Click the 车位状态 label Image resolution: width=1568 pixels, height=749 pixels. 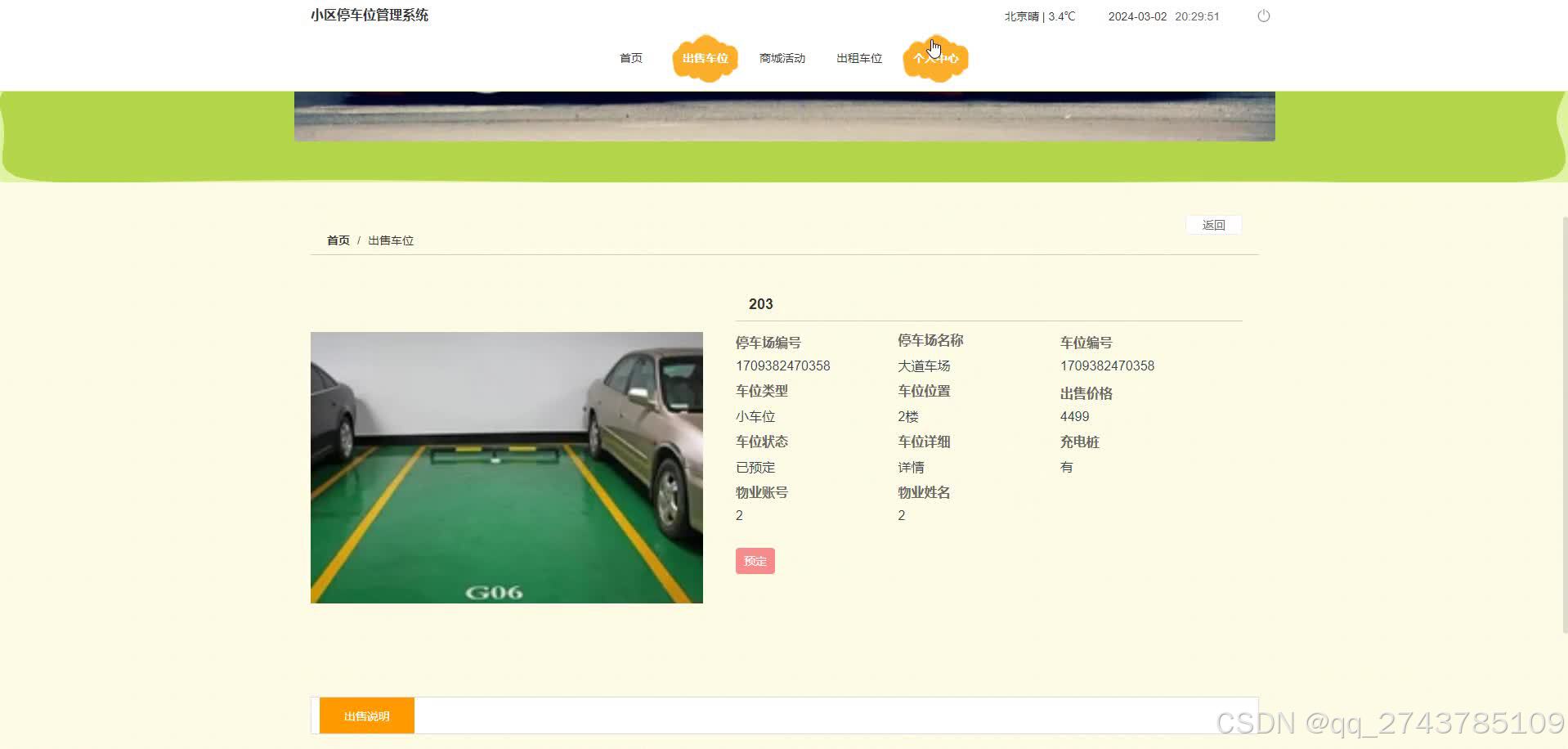761,442
